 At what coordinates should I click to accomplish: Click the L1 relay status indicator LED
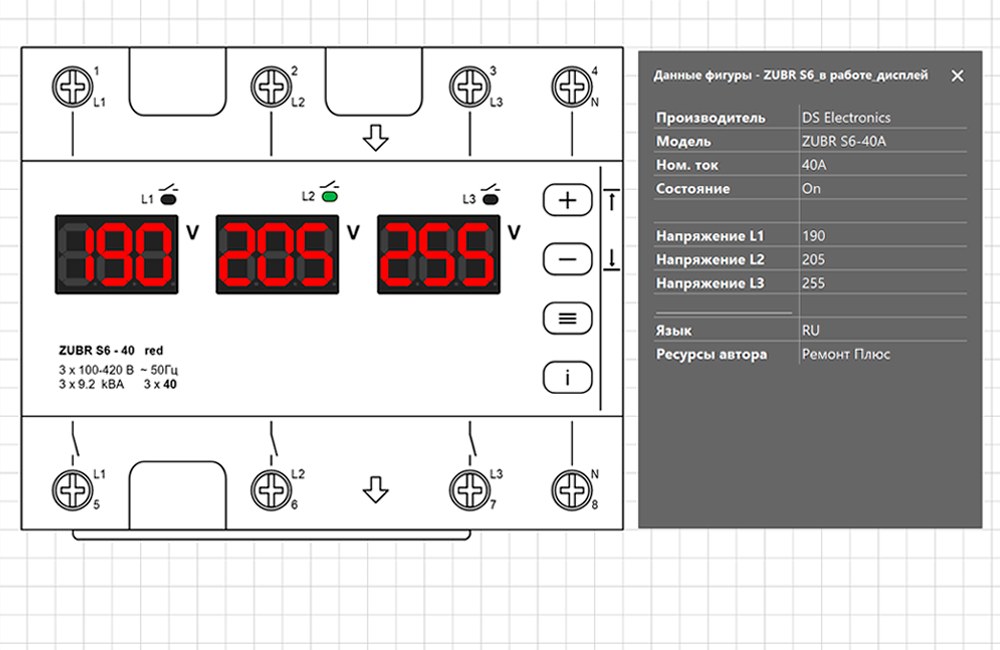tap(168, 198)
